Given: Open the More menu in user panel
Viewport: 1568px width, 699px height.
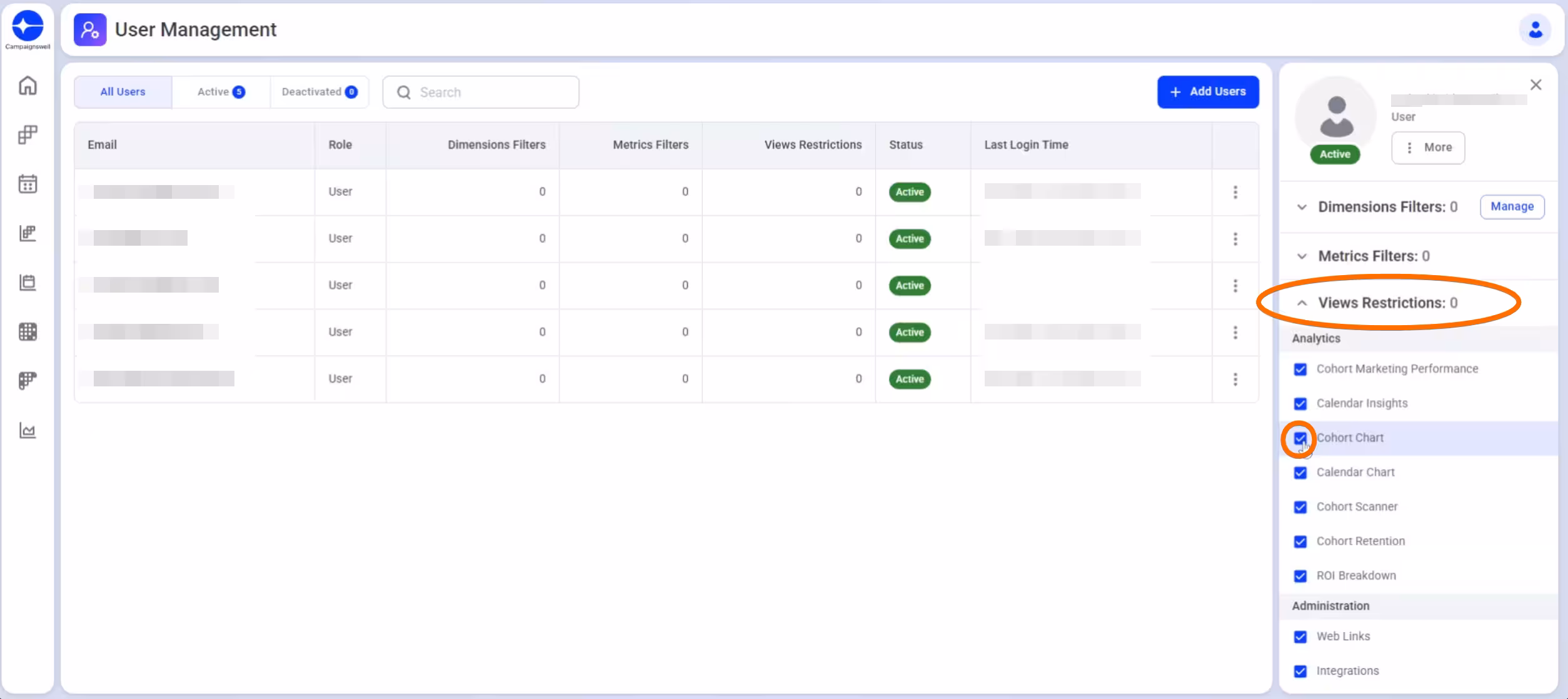Looking at the screenshot, I should click(1427, 148).
